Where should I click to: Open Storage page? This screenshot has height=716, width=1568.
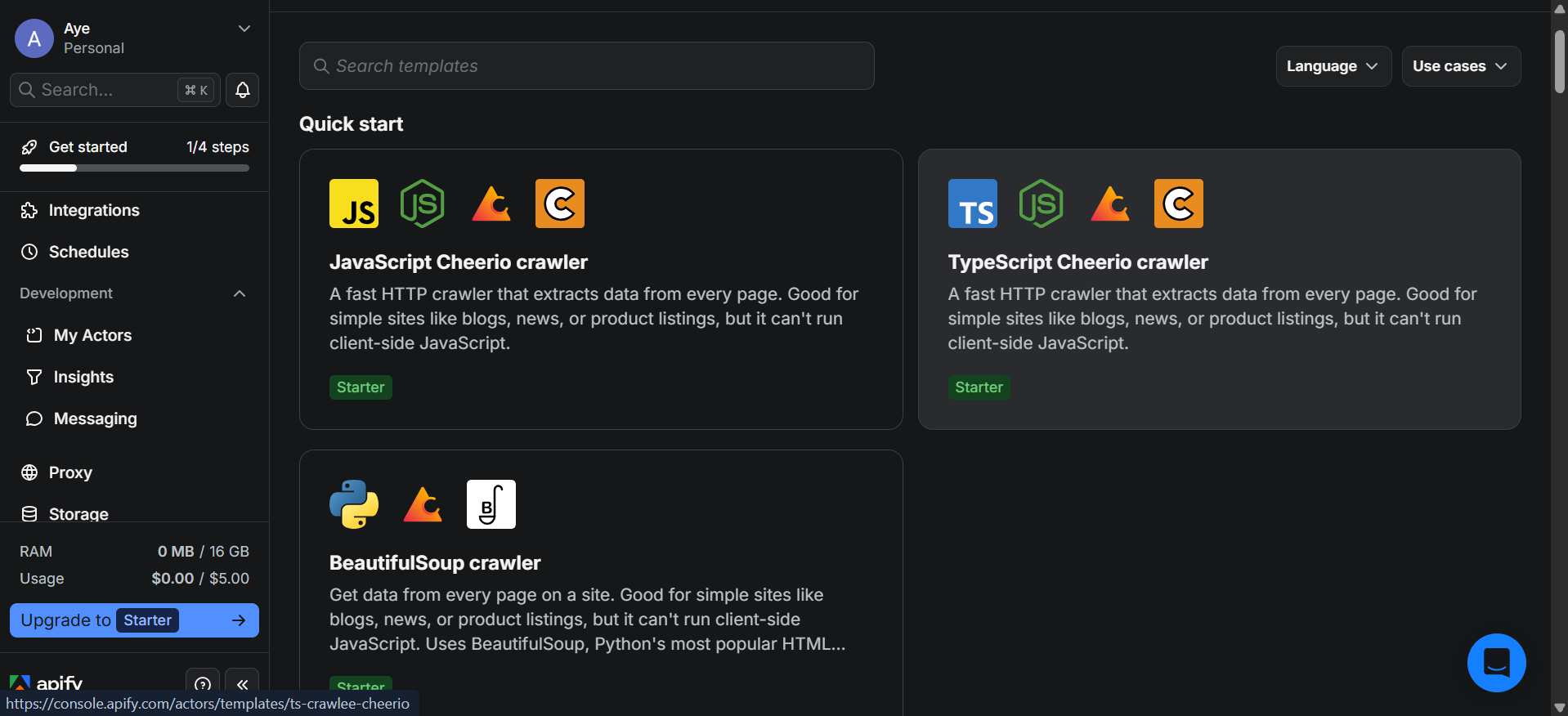pyautogui.click(x=78, y=514)
